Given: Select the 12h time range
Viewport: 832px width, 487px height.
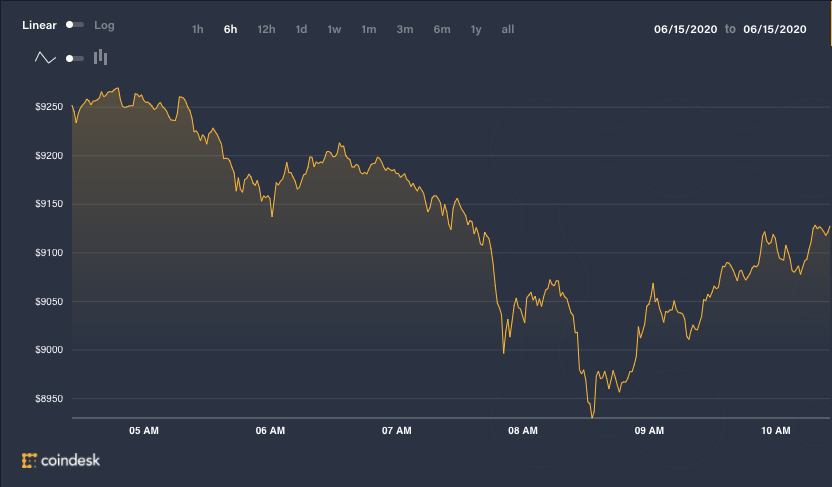Looking at the screenshot, I should [266, 29].
